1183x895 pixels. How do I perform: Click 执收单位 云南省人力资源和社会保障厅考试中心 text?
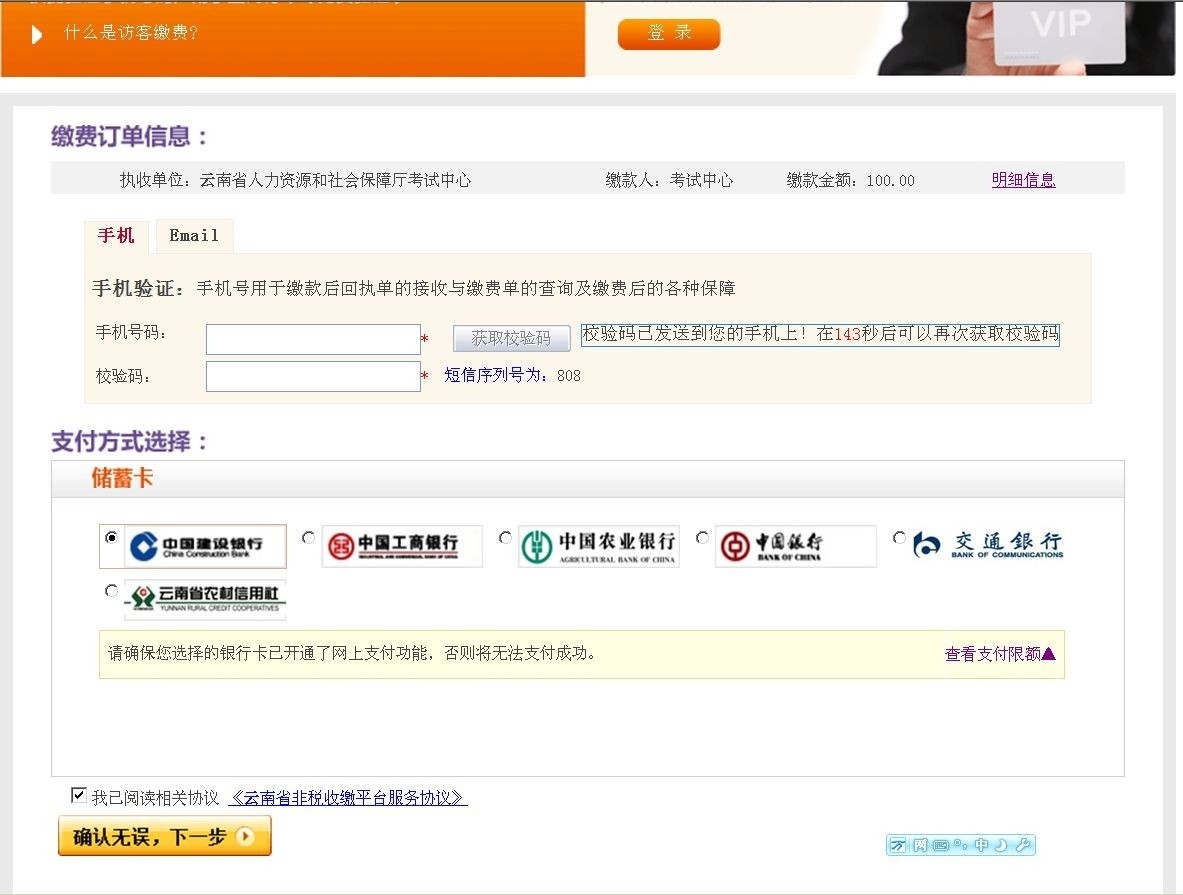coord(295,180)
